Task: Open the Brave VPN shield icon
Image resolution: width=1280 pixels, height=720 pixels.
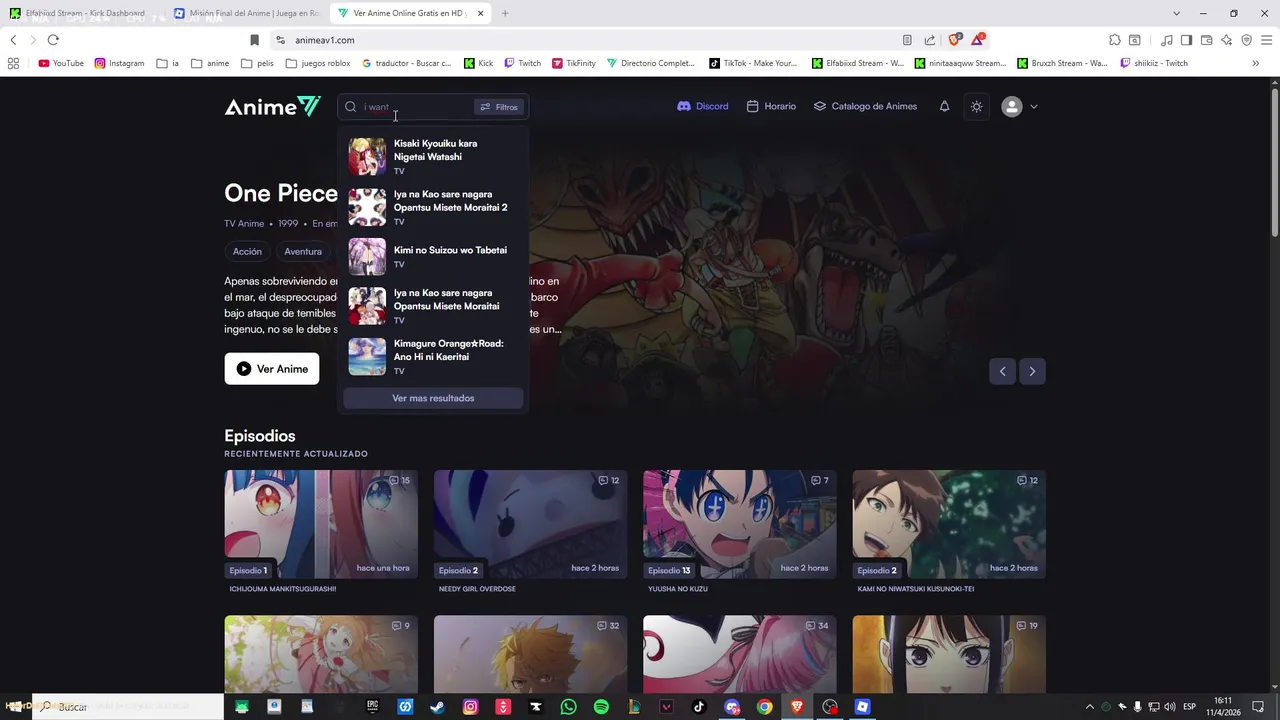Action: pyautogui.click(x=1246, y=40)
